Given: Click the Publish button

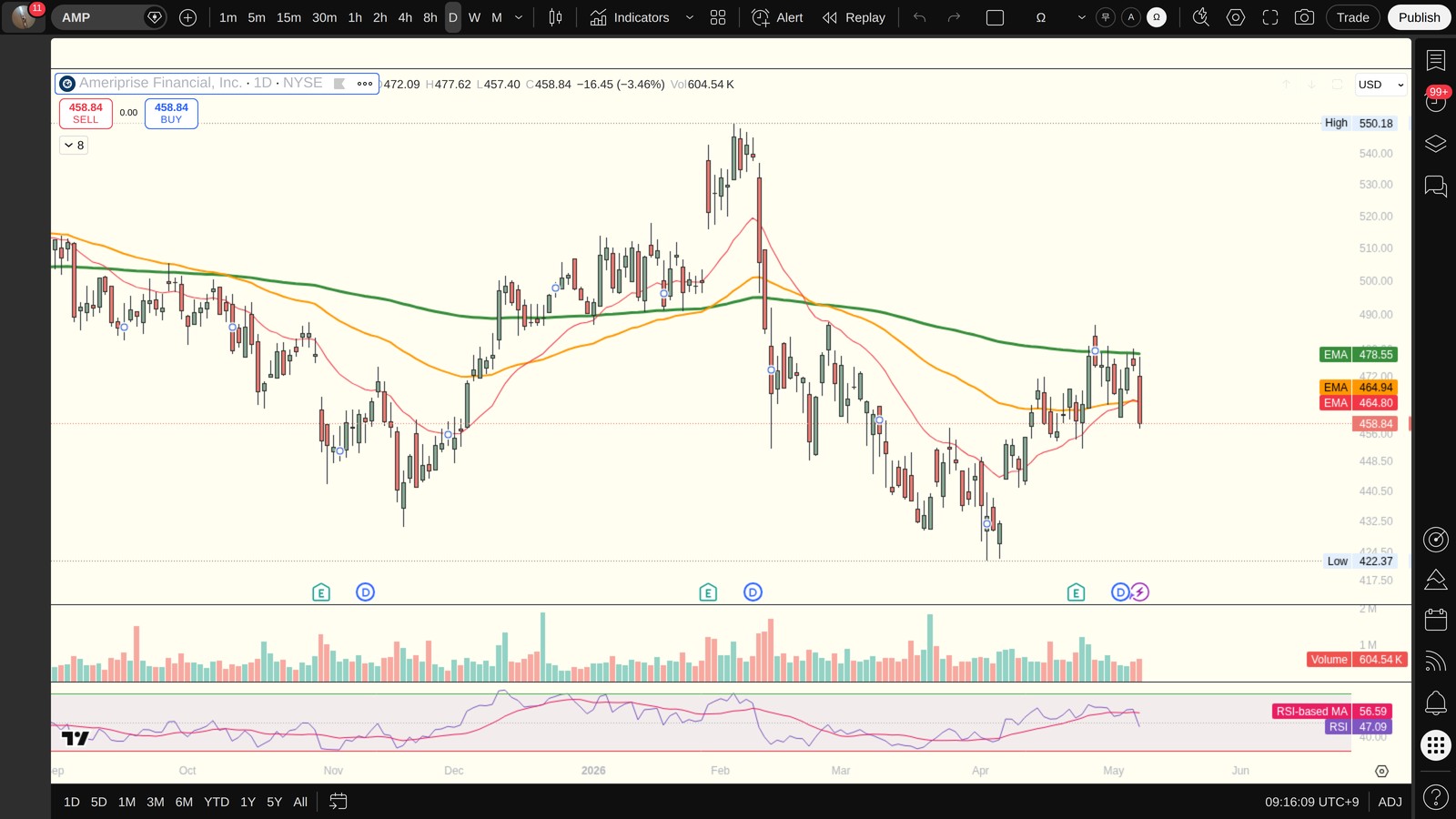Looking at the screenshot, I should 1420,17.
